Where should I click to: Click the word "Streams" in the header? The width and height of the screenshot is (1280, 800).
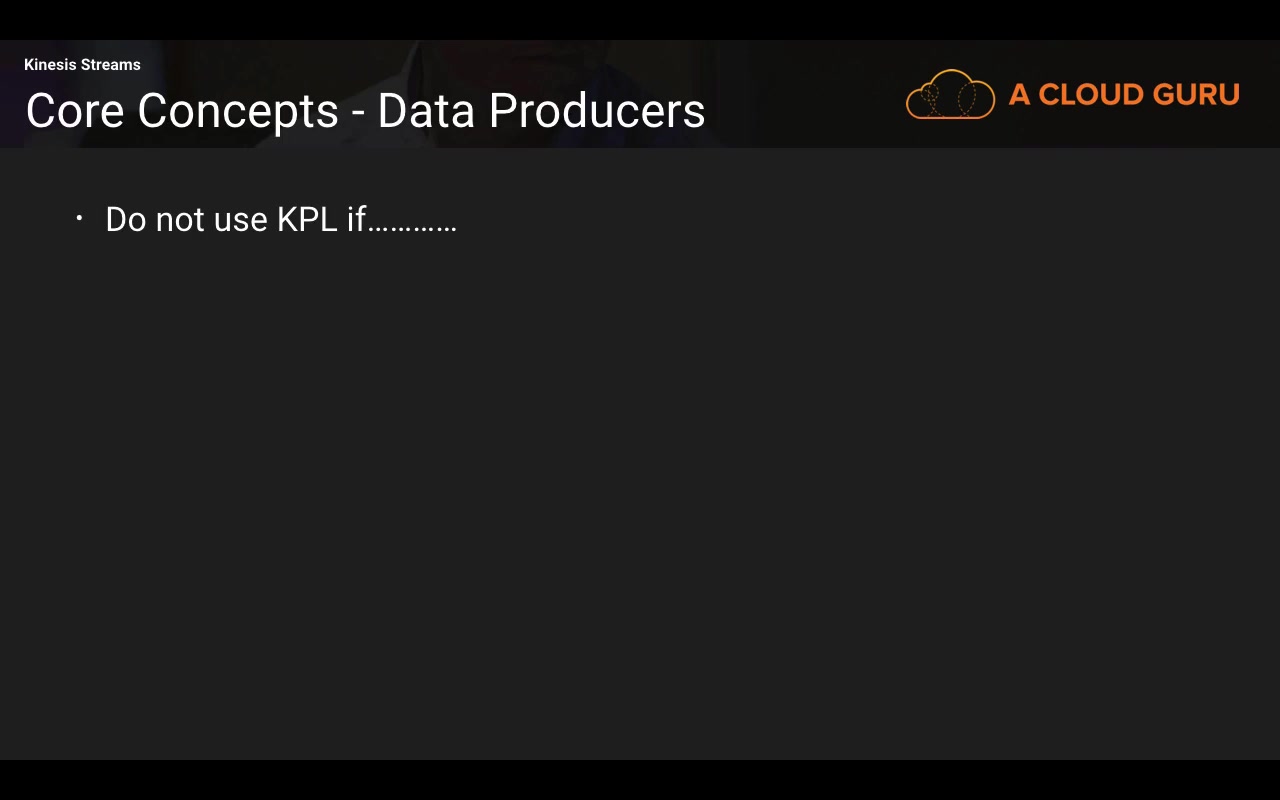[x=110, y=65]
